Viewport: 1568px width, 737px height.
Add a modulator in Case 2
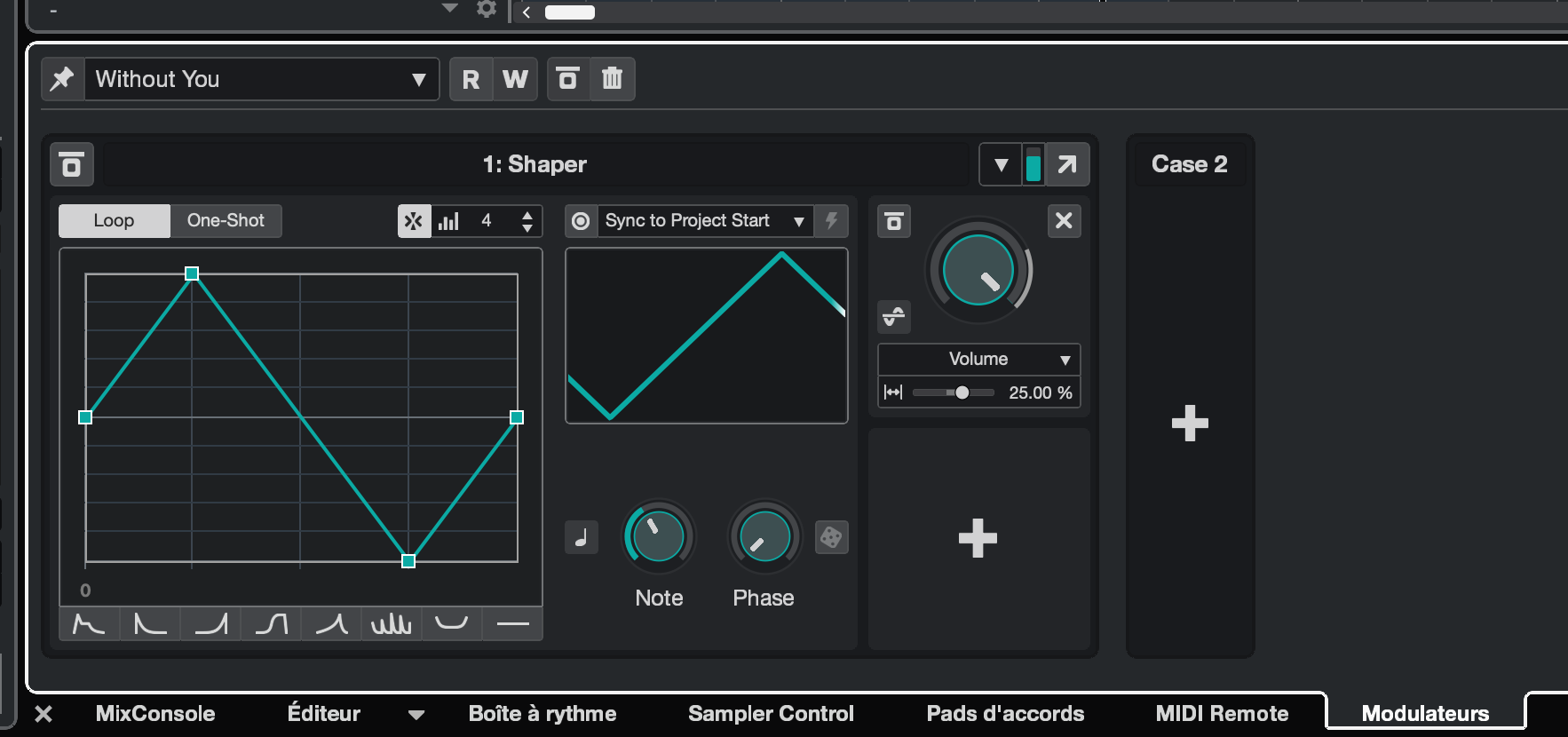1190,423
